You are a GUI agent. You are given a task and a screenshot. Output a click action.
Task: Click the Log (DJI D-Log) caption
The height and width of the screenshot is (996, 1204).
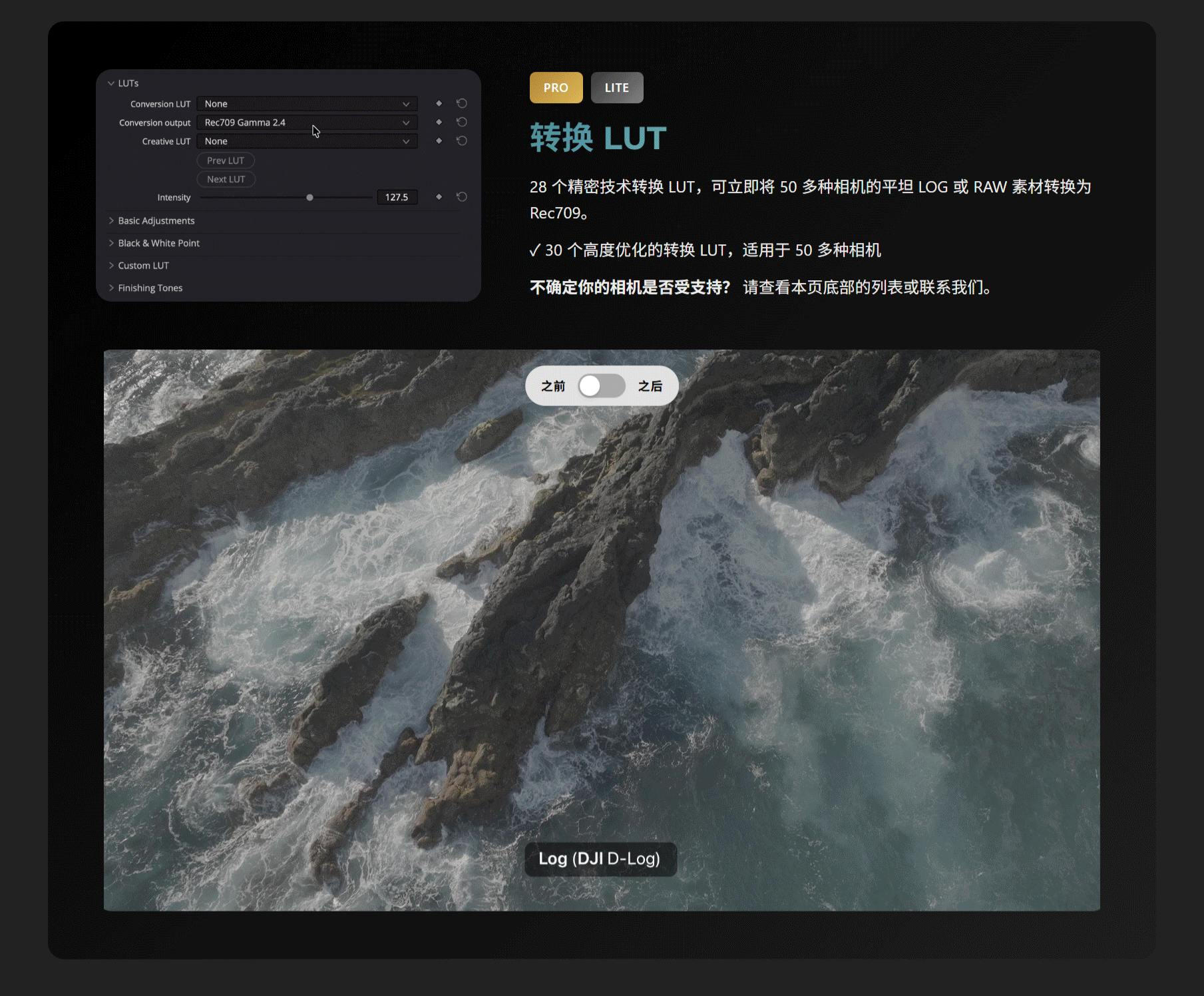[x=600, y=859]
